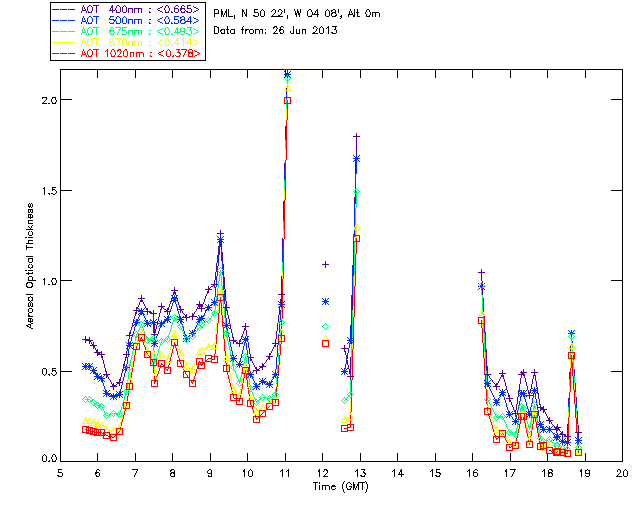
Task: Click the red square peak marker at time 11
Action: tap(287, 100)
